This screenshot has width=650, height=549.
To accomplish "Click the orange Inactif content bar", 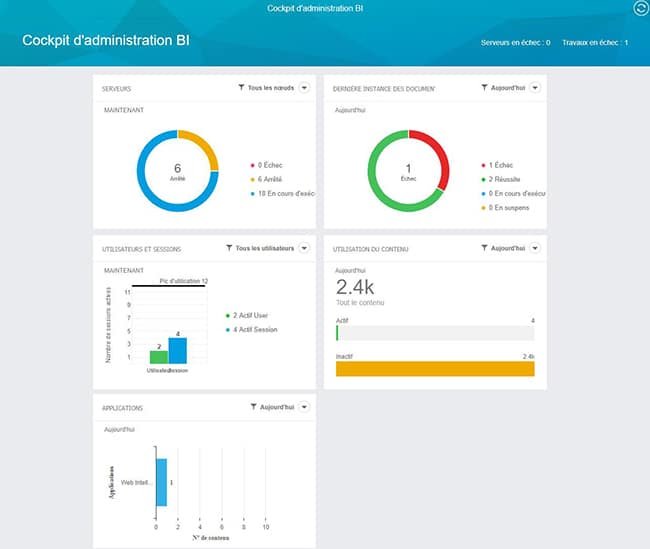I will (x=435, y=369).
